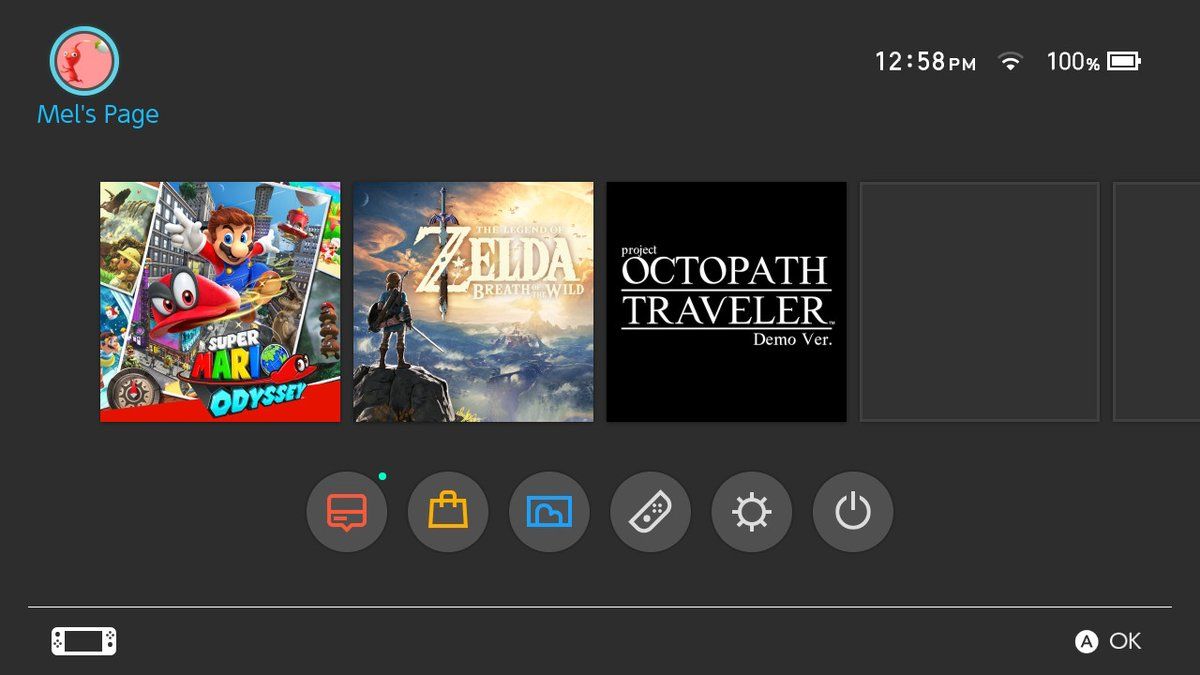Open the Album icon
The width and height of the screenshot is (1200, 675).
coord(549,513)
